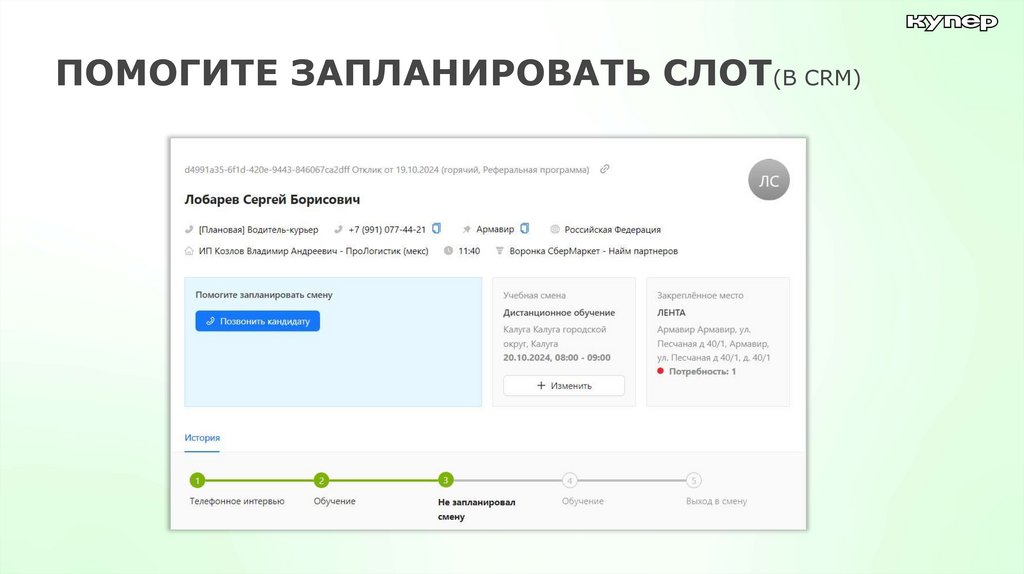
Task: Click the Изменить button under training shift
Action: [564, 385]
